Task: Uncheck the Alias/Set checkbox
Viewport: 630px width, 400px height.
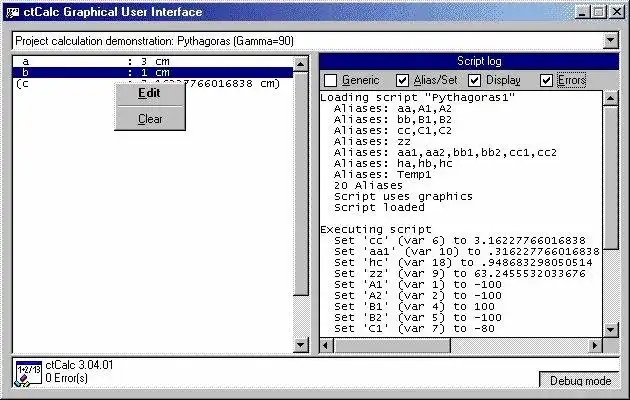Action: click(x=402, y=80)
